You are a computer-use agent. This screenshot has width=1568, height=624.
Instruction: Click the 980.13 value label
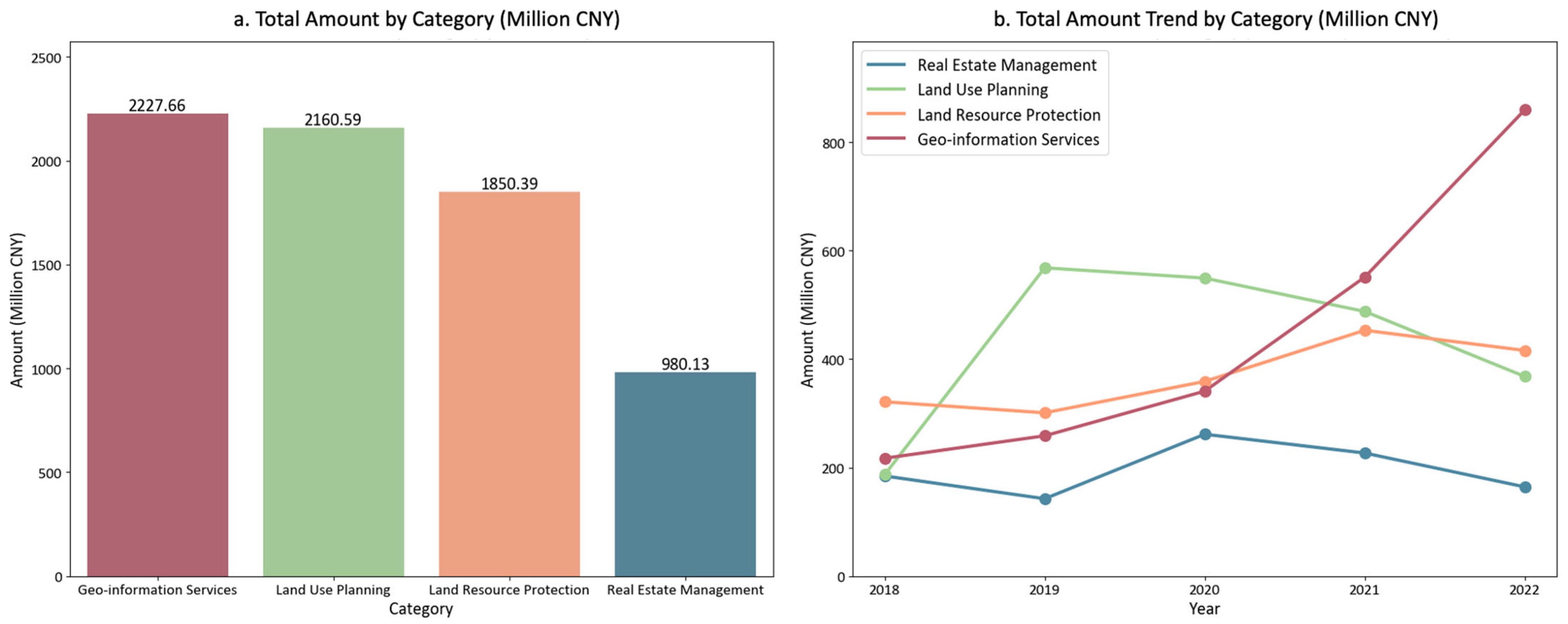(685, 364)
